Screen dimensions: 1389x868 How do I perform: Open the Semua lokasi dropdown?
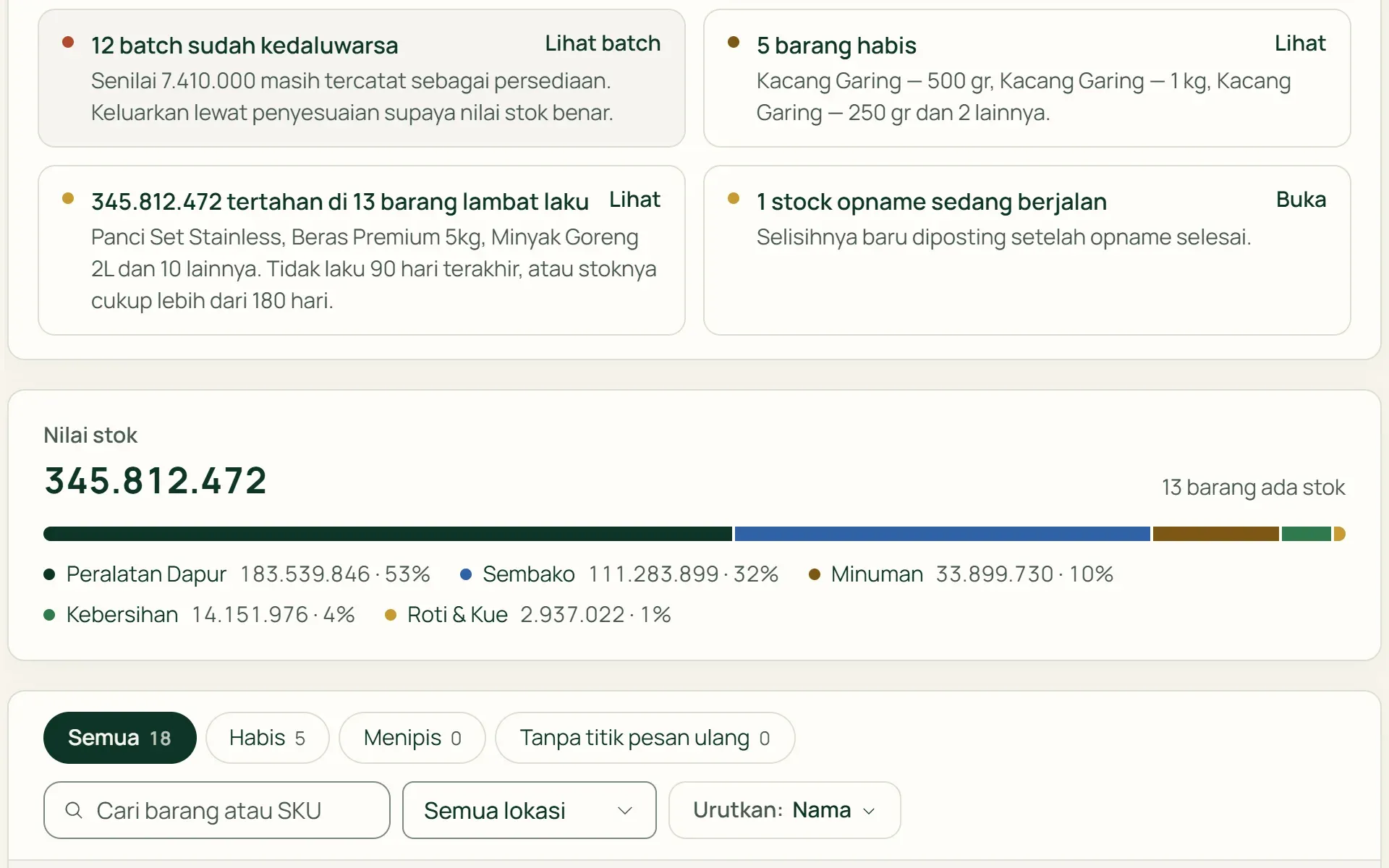tap(529, 810)
